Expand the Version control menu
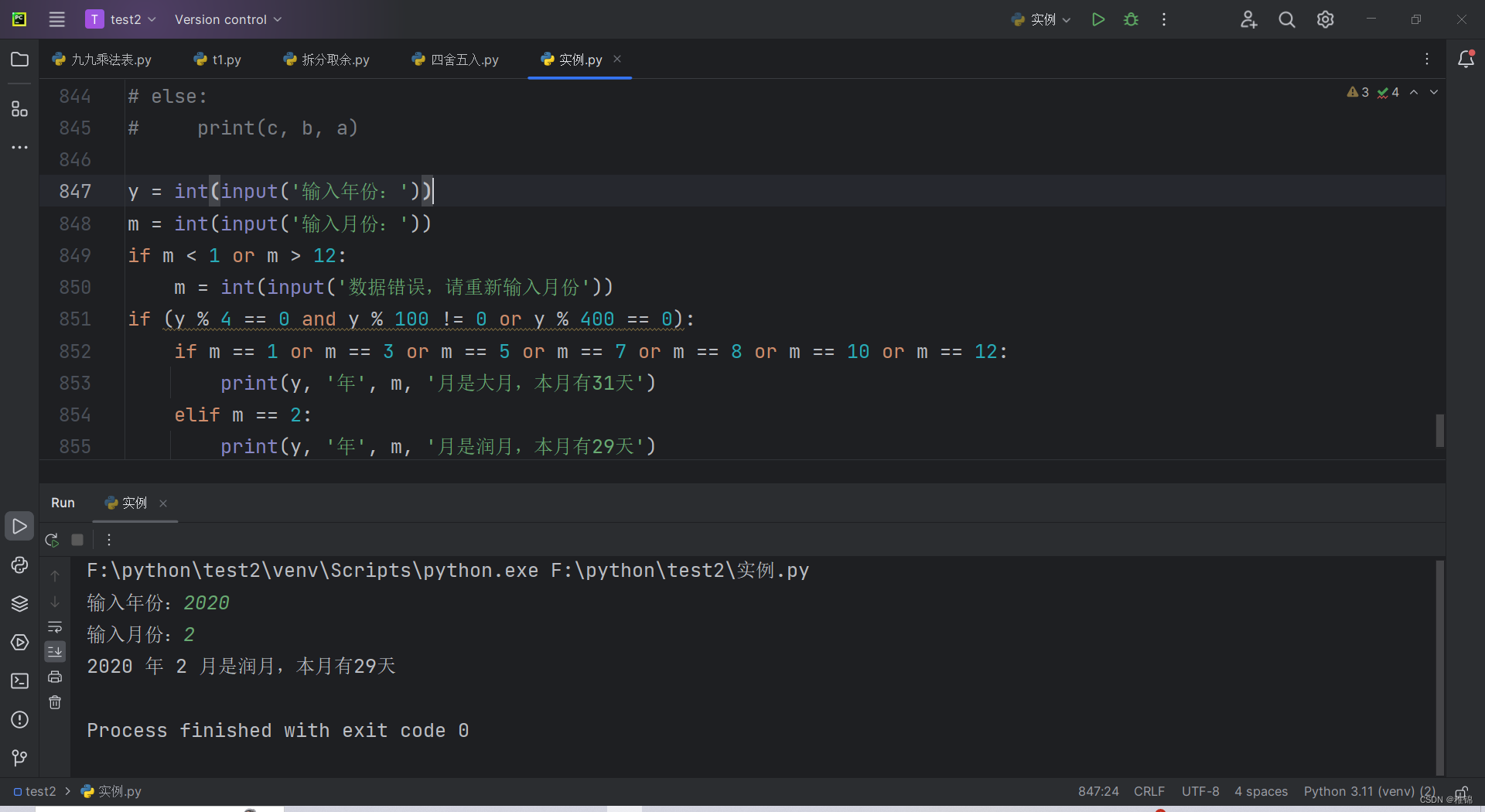This screenshot has height=812, width=1485. point(227,19)
